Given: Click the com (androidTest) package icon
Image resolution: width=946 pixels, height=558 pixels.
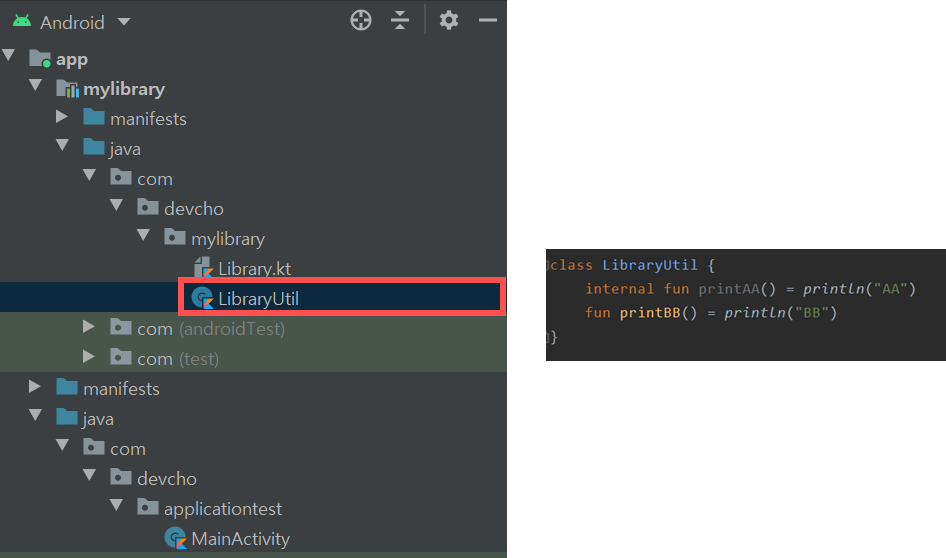Looking at the screenshot, I should (121, 327).
